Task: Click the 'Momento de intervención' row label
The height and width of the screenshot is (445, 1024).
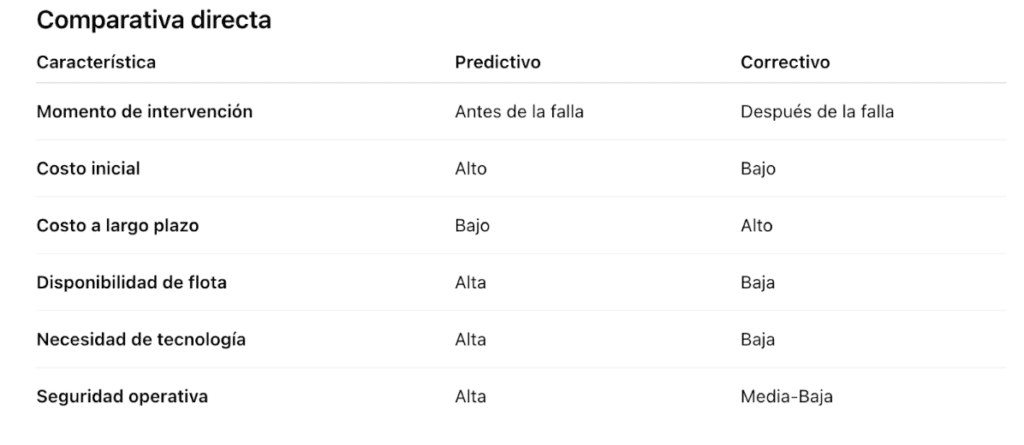Action: click(x=144, y=112)
